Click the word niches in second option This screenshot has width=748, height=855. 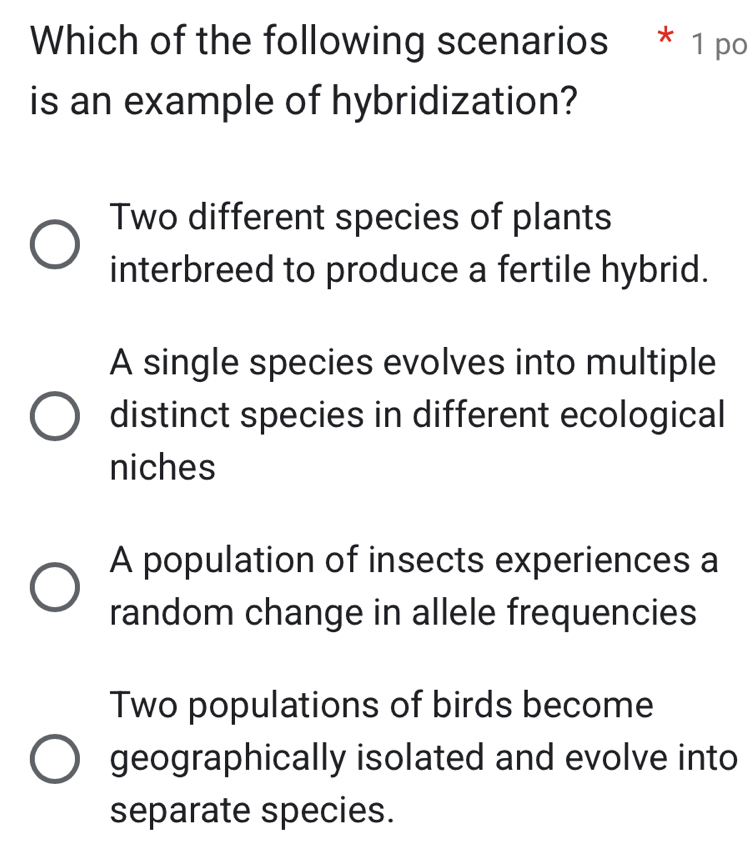click(160, 467)
